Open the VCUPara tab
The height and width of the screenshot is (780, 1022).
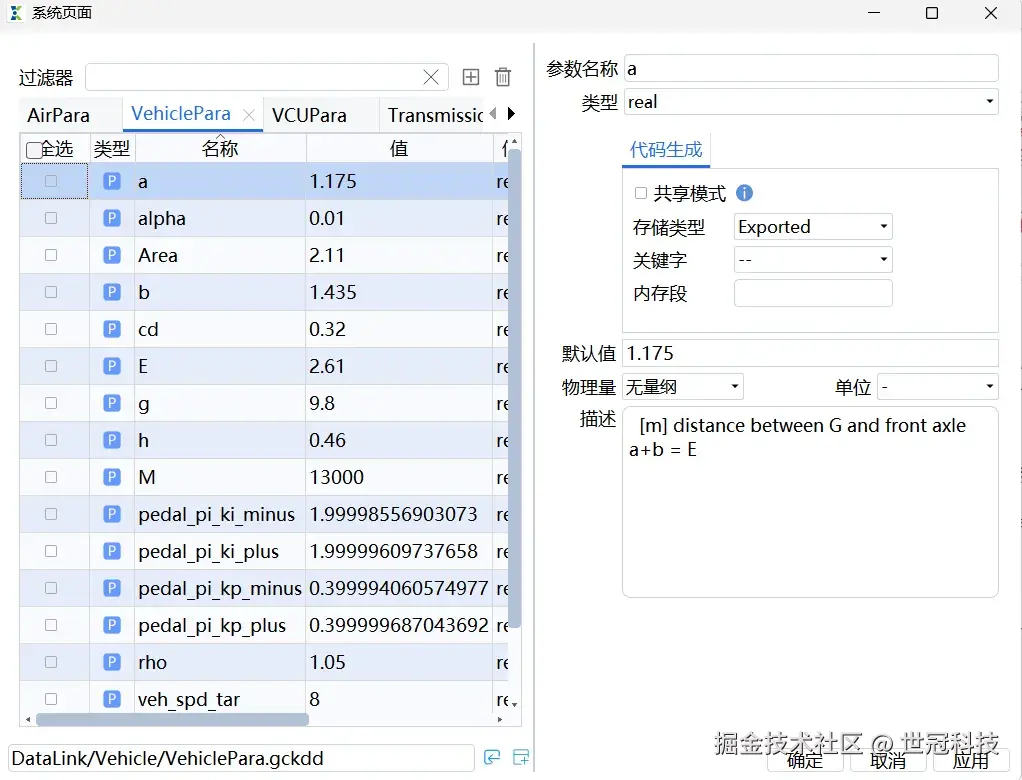pos(312,114)
